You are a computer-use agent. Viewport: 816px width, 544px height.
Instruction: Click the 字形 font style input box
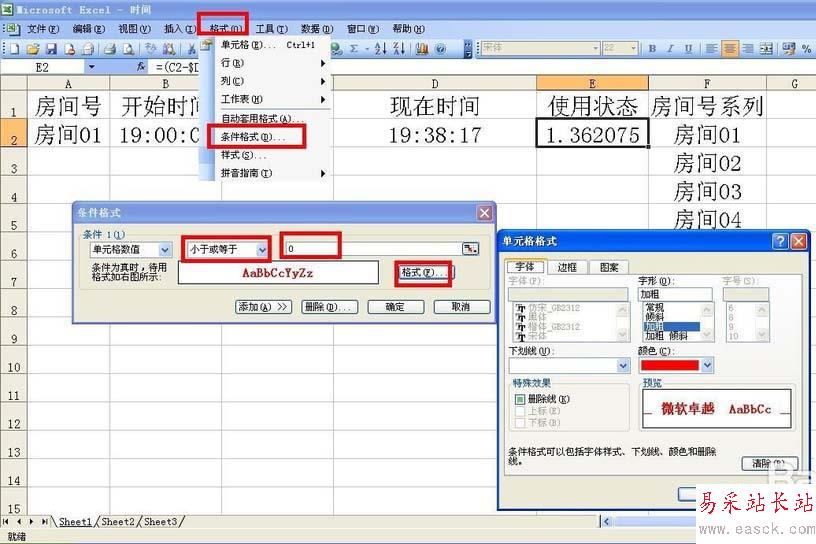point(675,294)
